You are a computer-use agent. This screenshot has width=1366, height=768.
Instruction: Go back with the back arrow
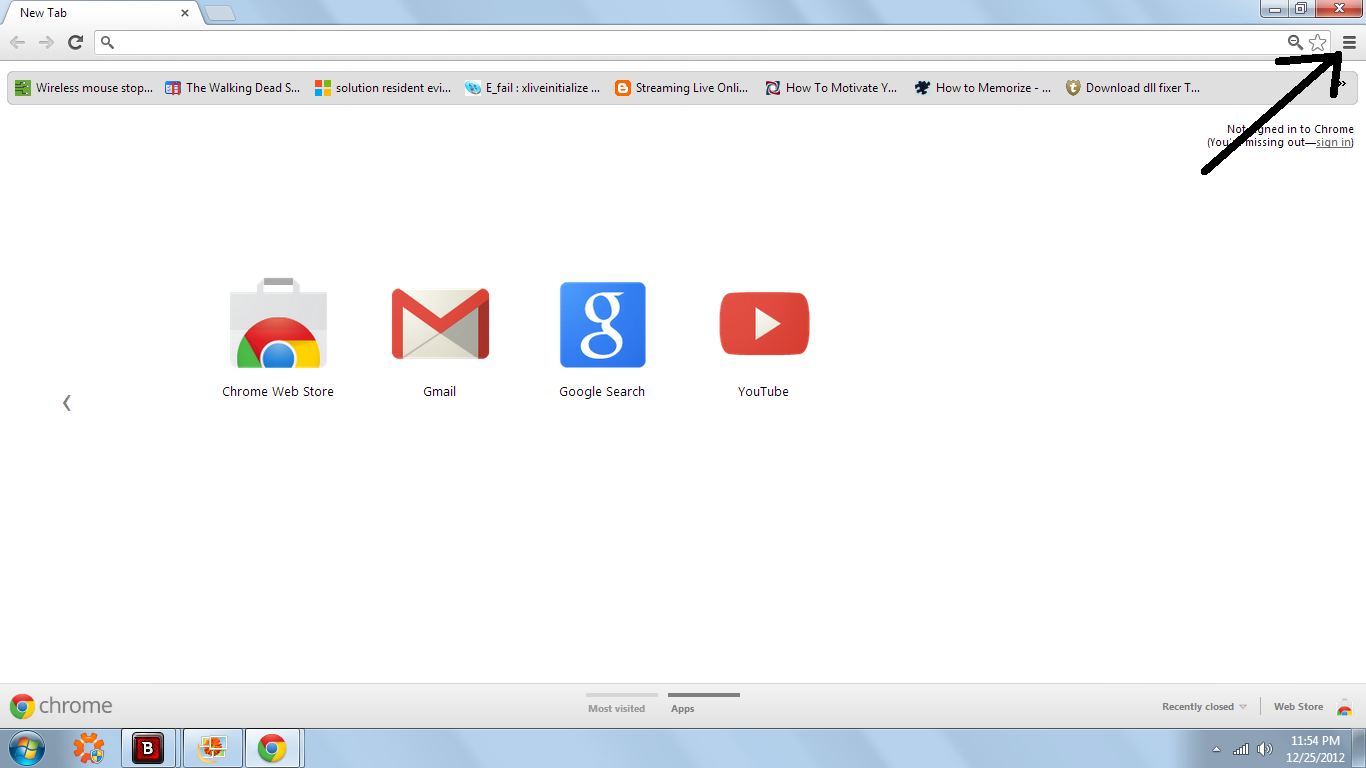point(18,42)
